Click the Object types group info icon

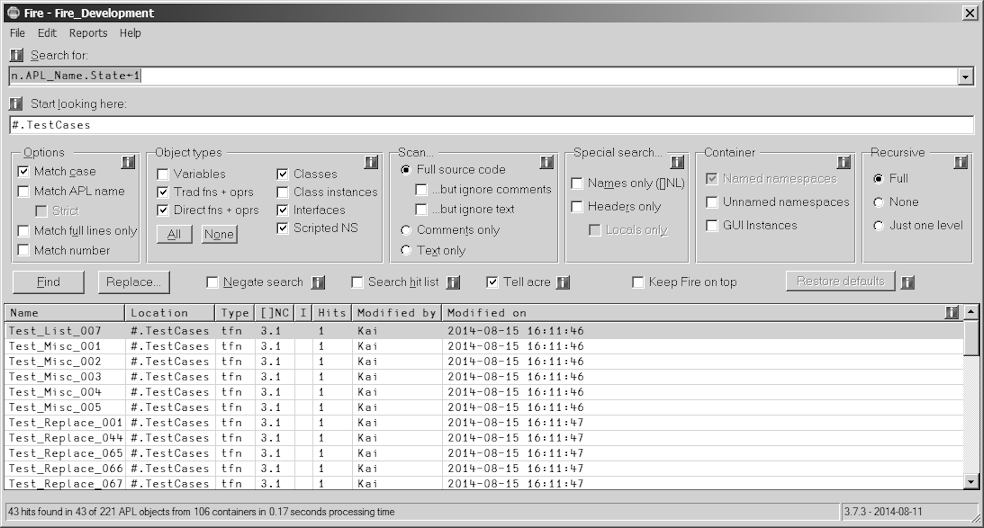point(372,163)
